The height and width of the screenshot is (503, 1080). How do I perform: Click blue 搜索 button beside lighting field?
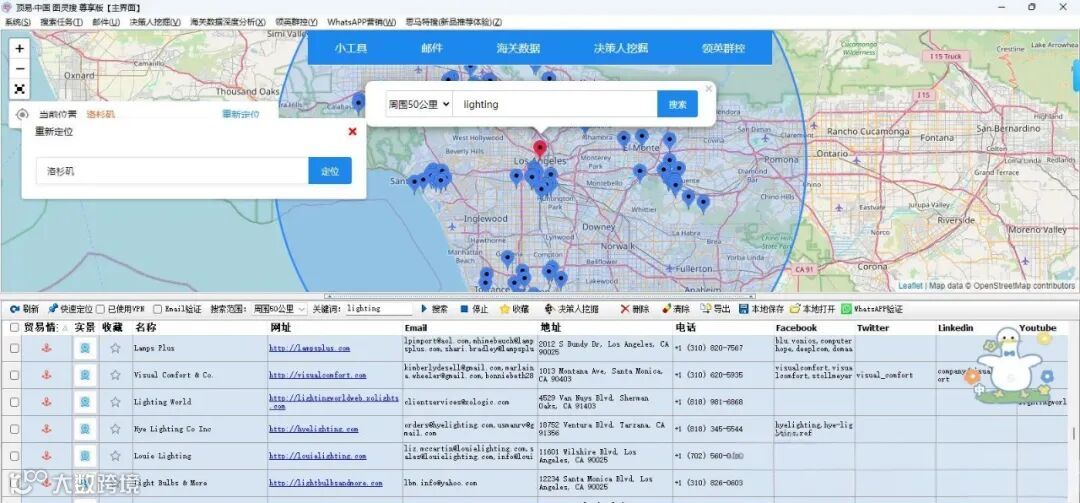[x=678, y=104]
